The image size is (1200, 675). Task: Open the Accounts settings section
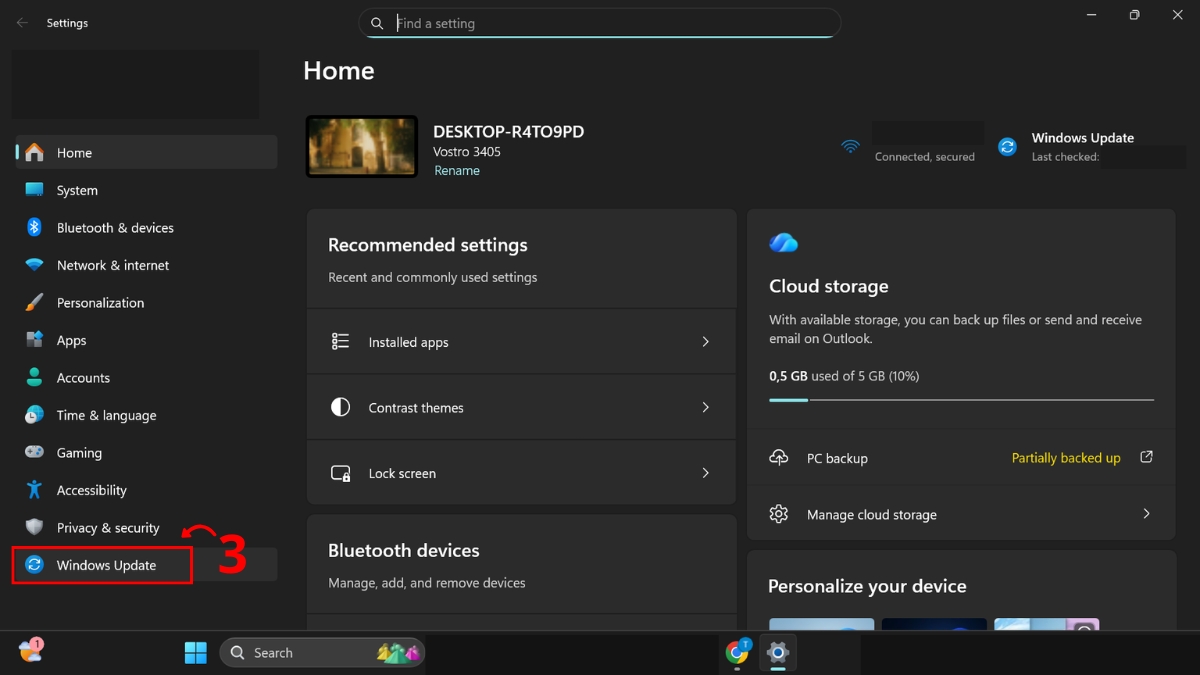34,377
